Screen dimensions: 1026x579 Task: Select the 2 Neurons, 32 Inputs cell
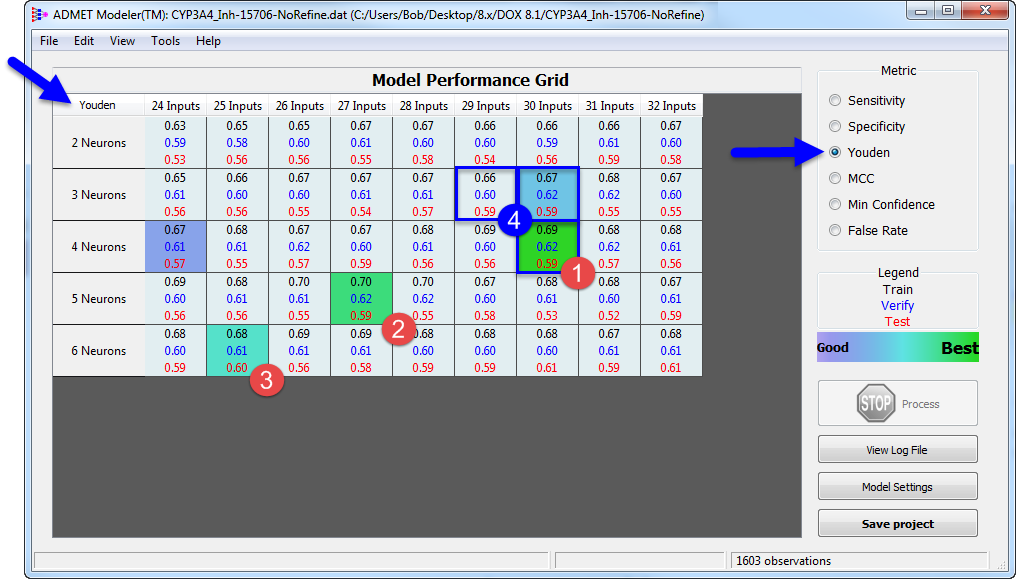tap(671, 143)
